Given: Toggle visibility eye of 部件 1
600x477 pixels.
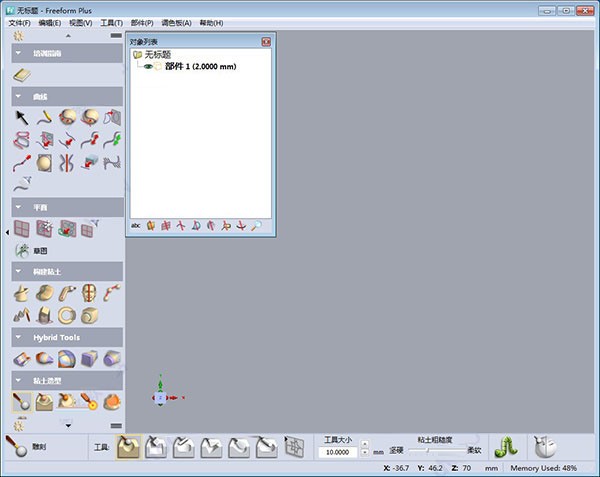Looking at the screenshot, I should click(x=147, y=66).
